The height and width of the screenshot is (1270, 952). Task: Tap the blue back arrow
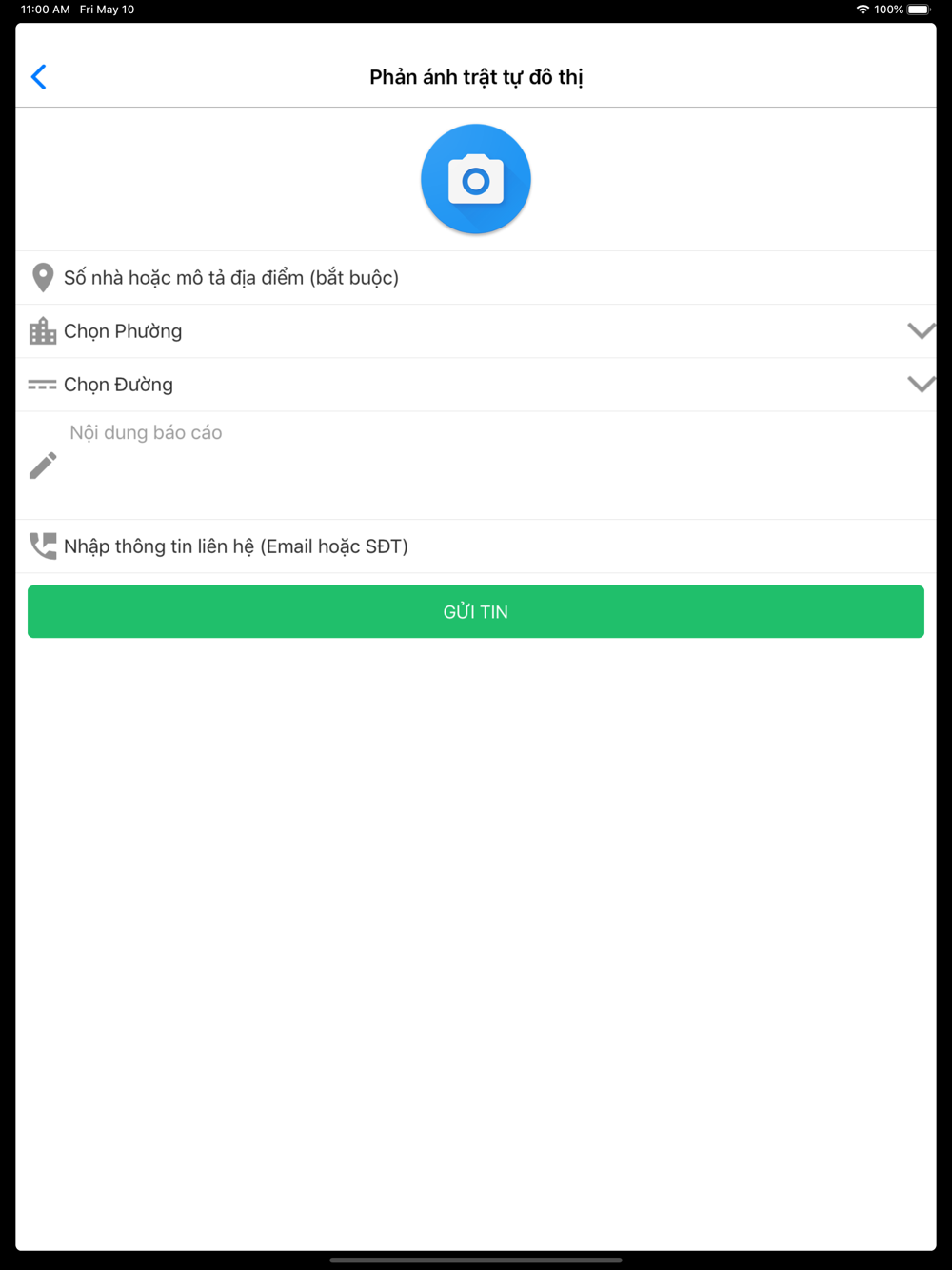pos(39,77)
